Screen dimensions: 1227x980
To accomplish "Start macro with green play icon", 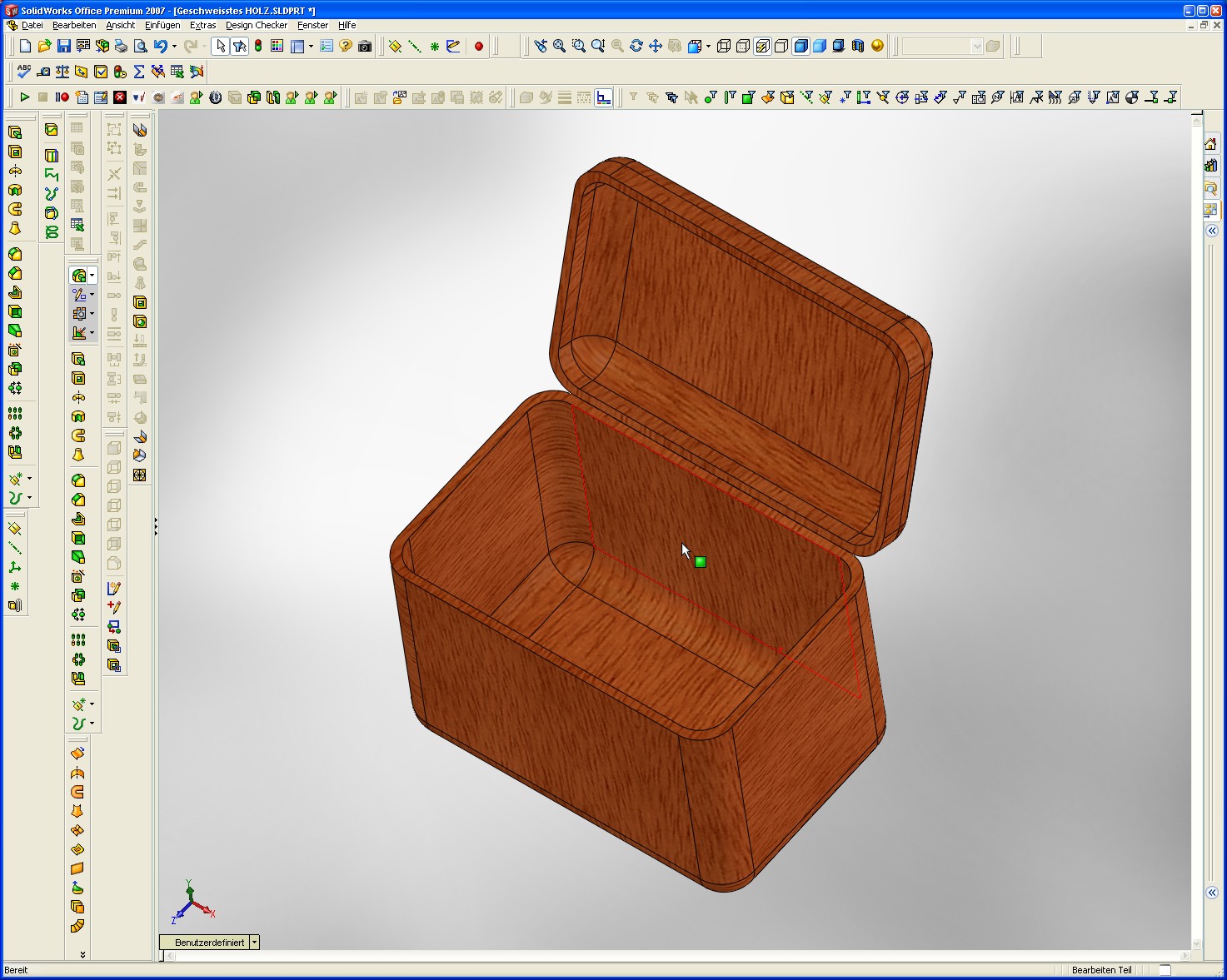I will [24, 97].
